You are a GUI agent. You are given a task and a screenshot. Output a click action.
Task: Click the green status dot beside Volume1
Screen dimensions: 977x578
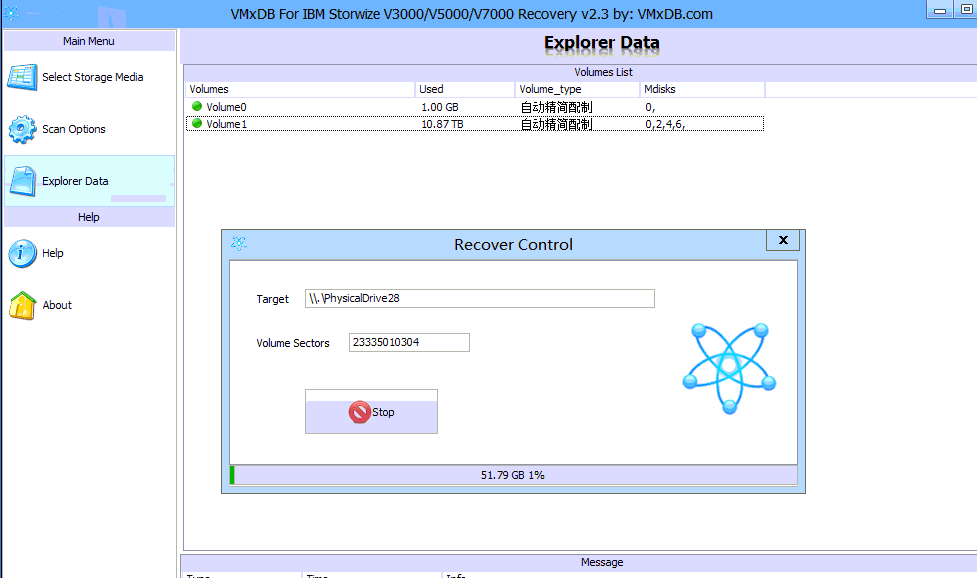pos(197,123)
